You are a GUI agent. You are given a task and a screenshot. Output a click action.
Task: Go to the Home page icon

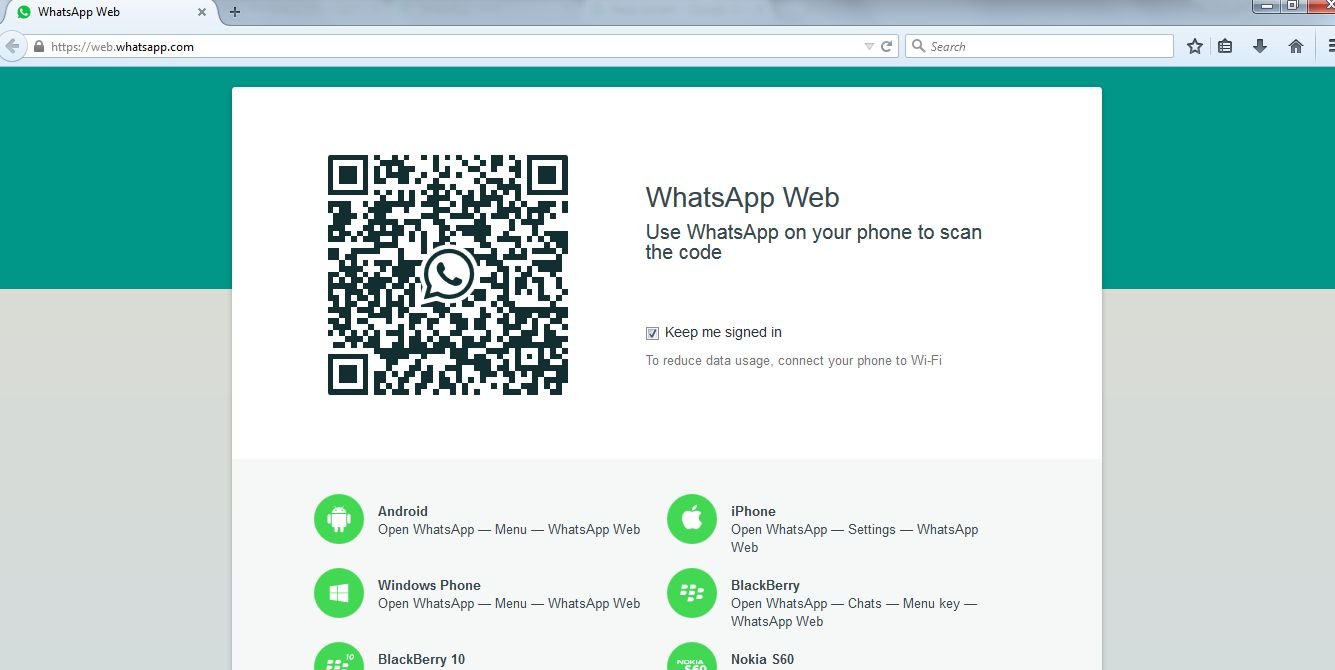coord(1296,46)
